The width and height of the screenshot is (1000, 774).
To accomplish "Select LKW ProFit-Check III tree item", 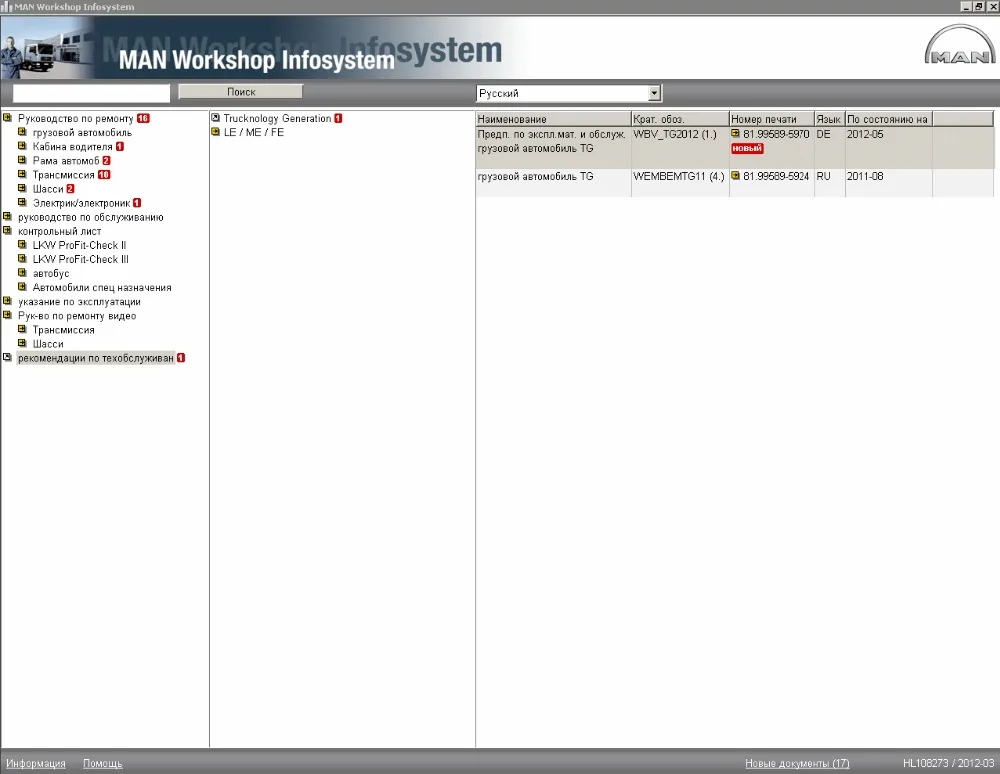I will coord(80,259).
